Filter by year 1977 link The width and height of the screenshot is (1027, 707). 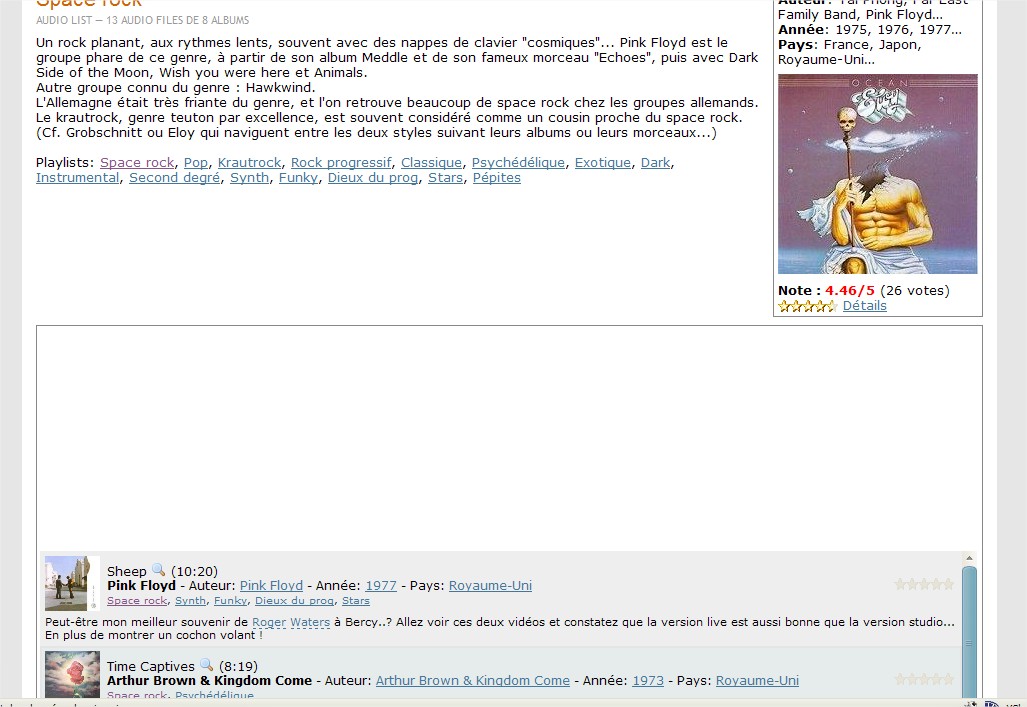(381, 586)
